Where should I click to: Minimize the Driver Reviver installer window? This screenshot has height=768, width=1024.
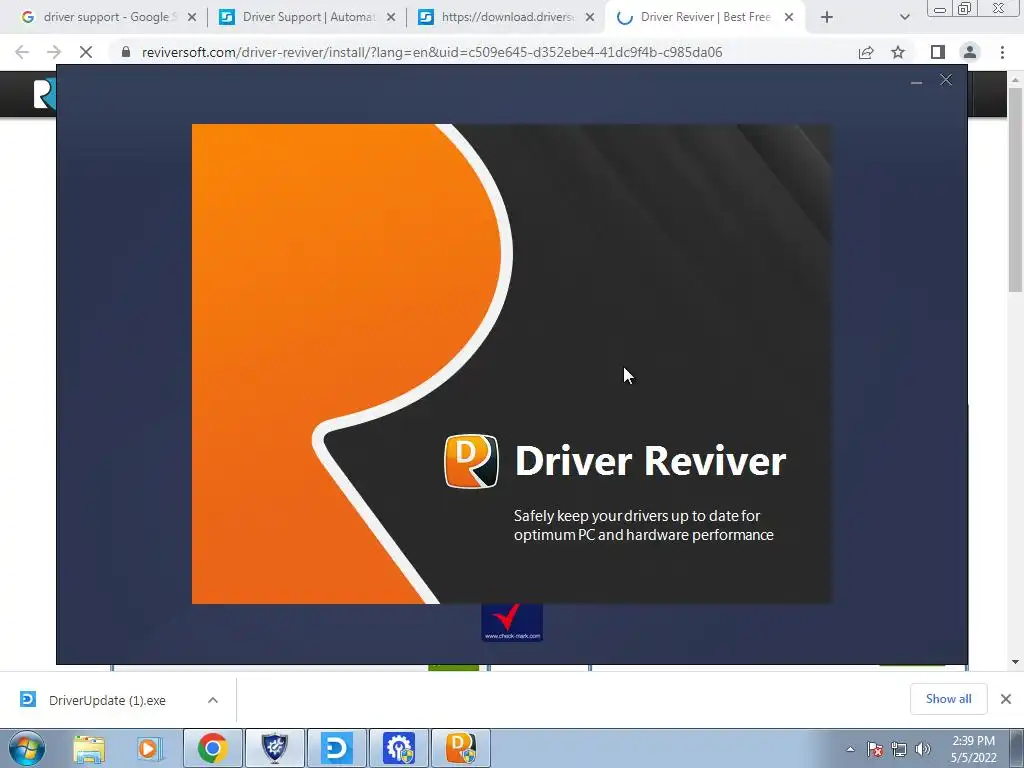[x=916, y=81]
